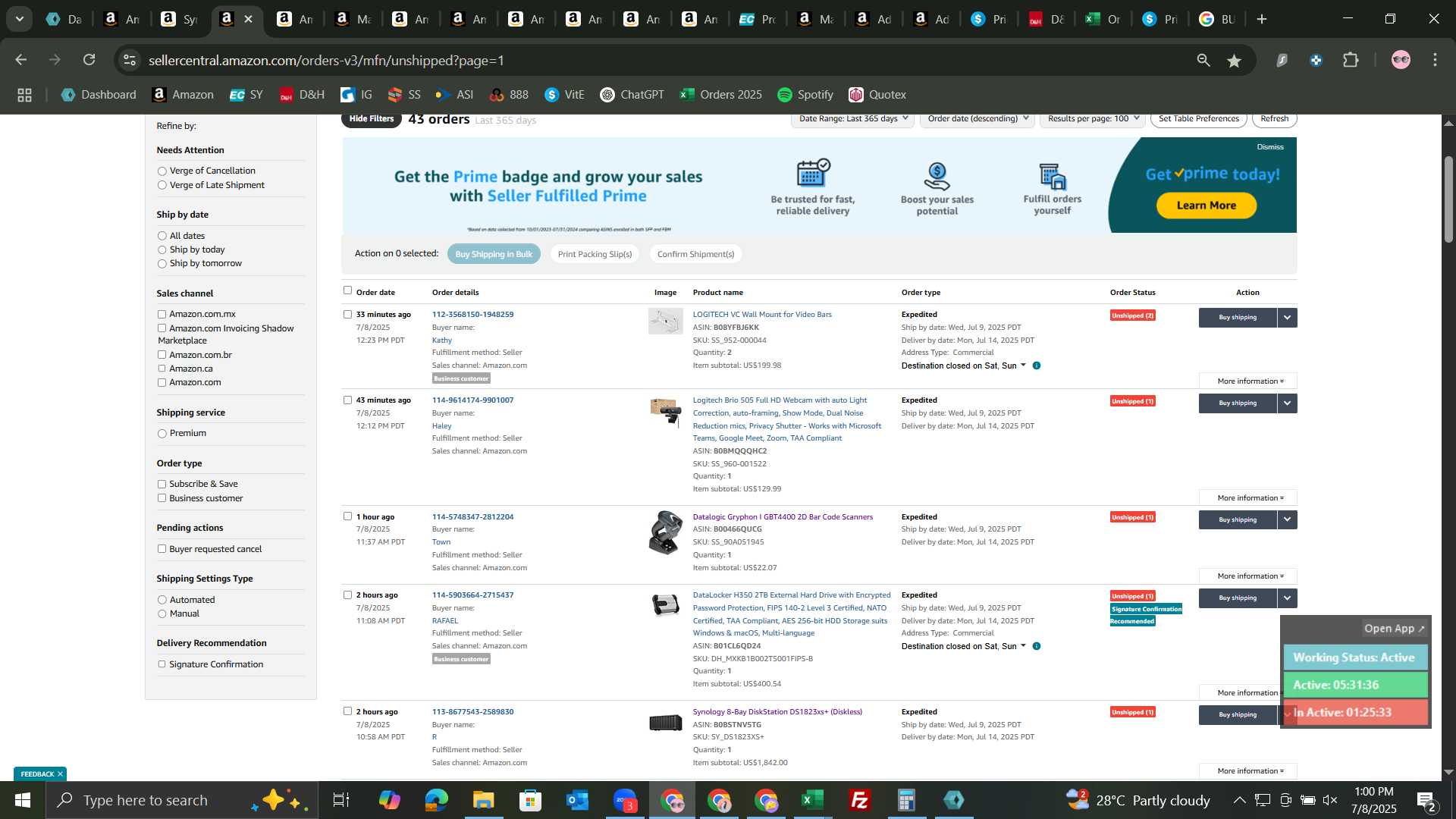
Task: Open the profile avatar icon
Action: [x=1401, y=60]
